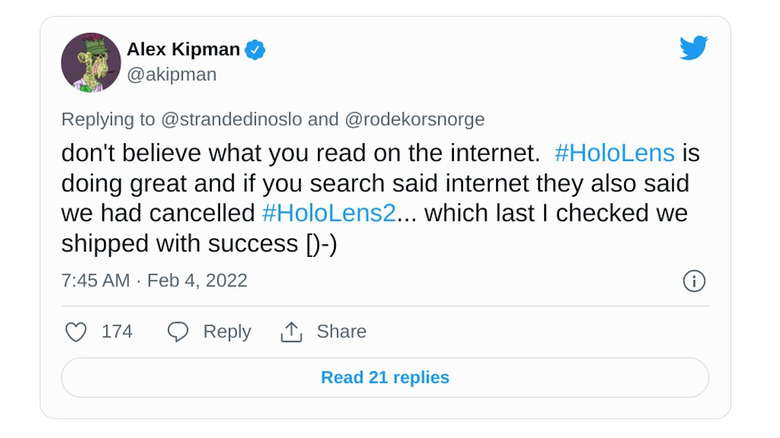Click Read 21 replies button
Viewport: 780px width, 438px height.
pos(385,377)
